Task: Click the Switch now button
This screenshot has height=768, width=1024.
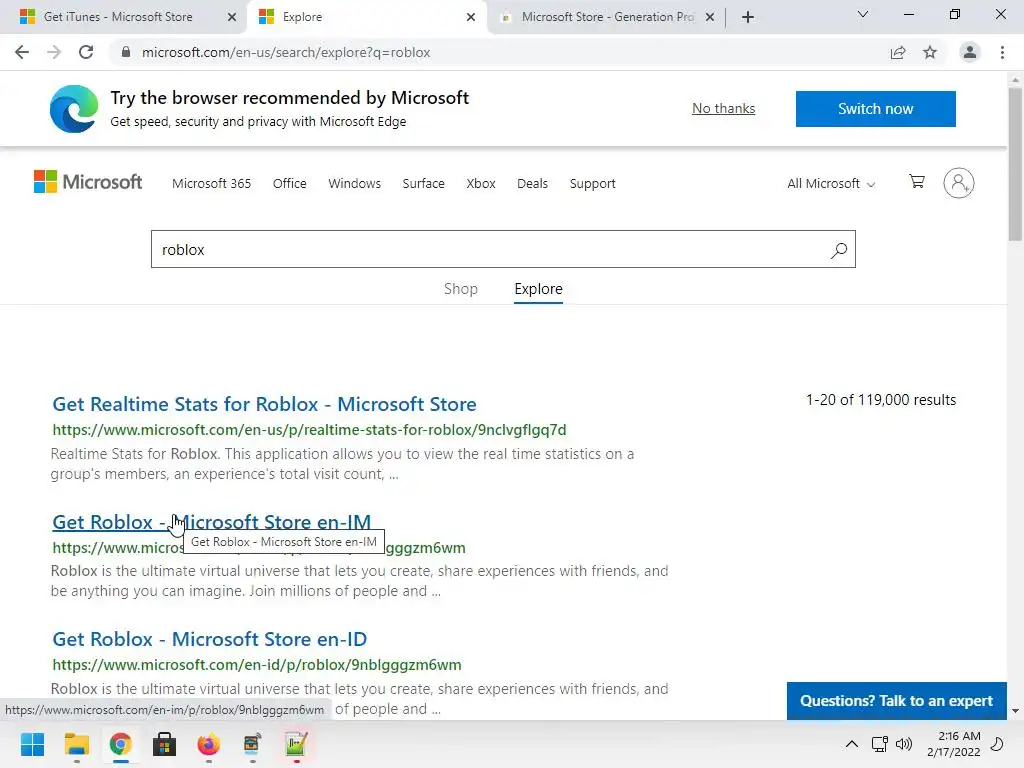Action: tap(875, 108)
